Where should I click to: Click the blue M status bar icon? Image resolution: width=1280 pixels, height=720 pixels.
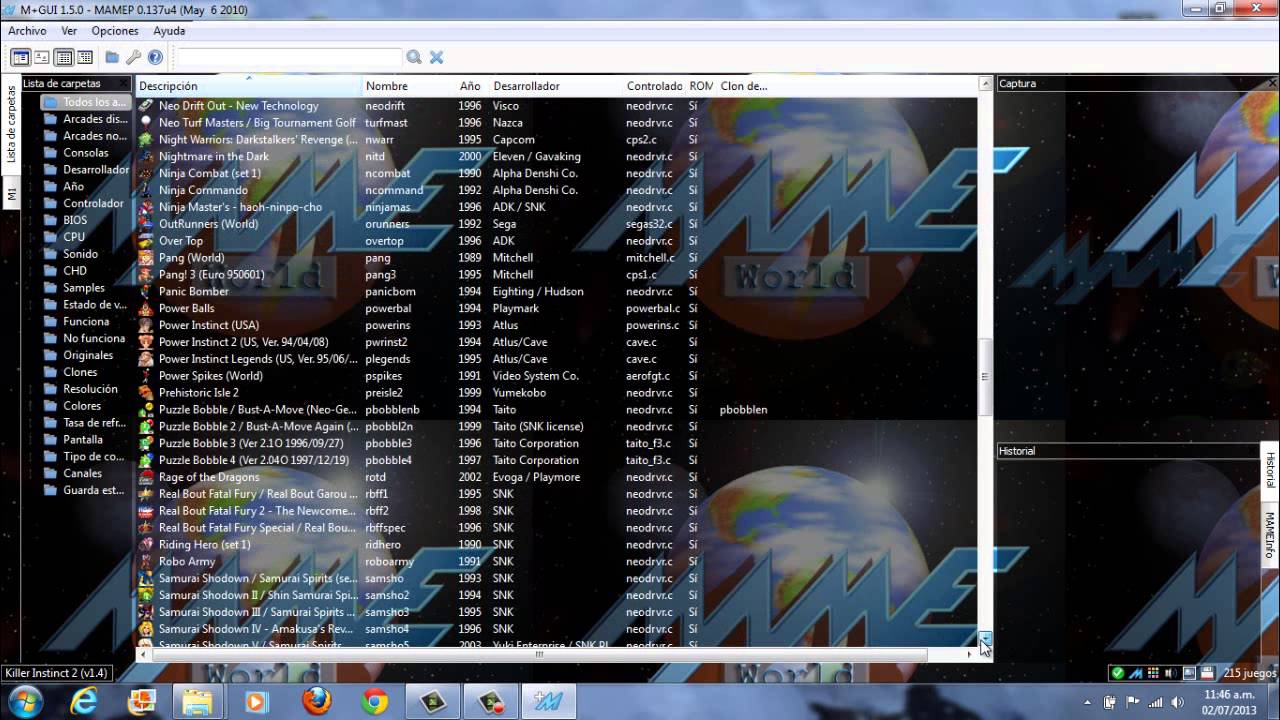1135,673
